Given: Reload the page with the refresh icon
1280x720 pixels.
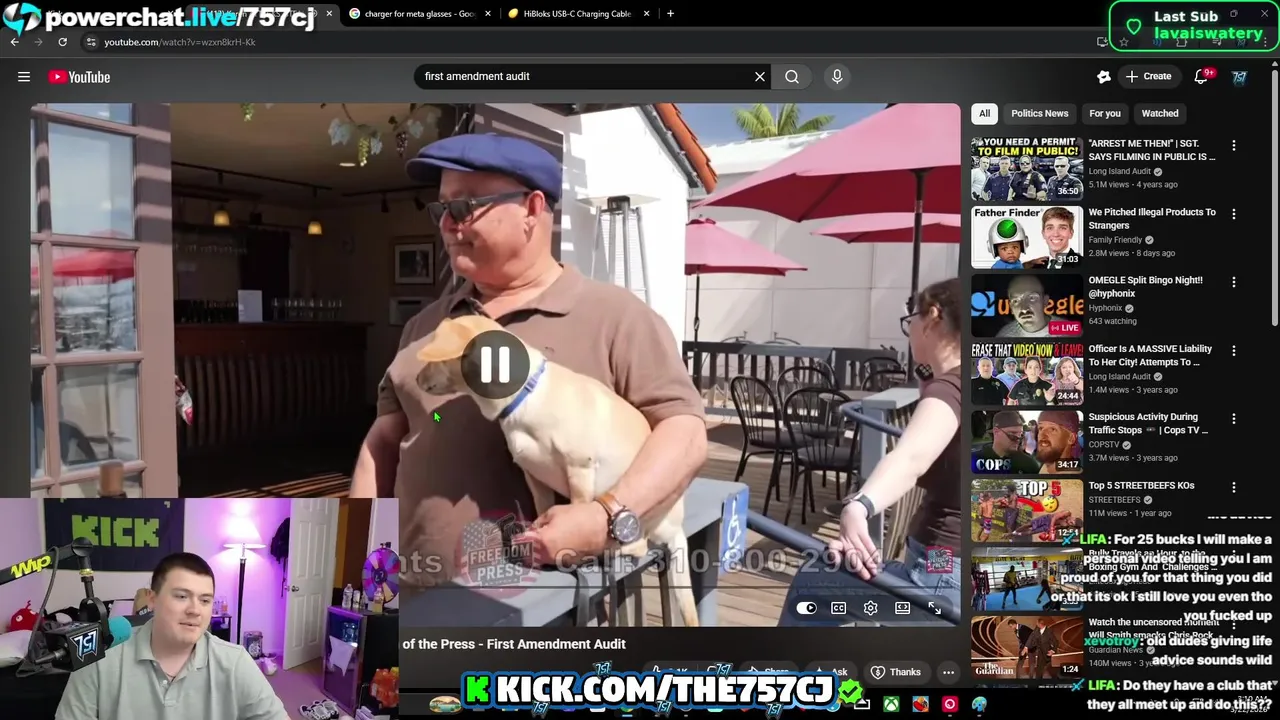Looking at the screenshot, I should click(x=62, y=42).
